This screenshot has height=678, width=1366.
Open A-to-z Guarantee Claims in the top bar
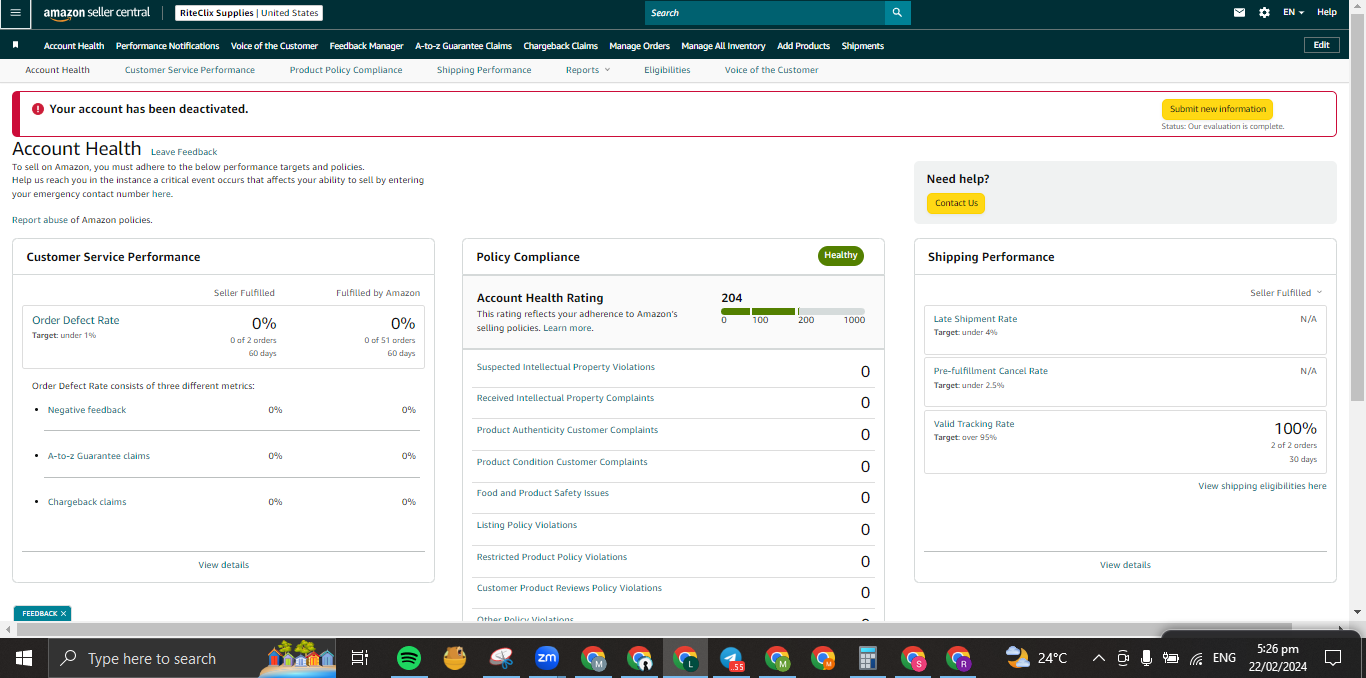click(x=463, y=46)
